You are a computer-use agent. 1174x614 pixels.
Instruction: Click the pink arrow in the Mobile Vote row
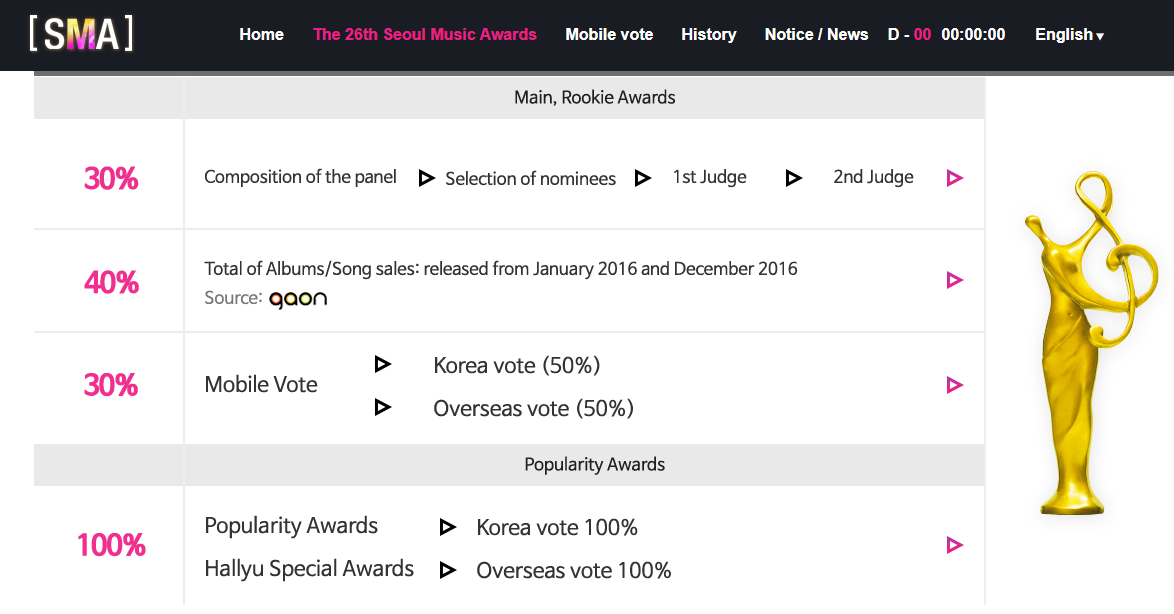point(954,385)
